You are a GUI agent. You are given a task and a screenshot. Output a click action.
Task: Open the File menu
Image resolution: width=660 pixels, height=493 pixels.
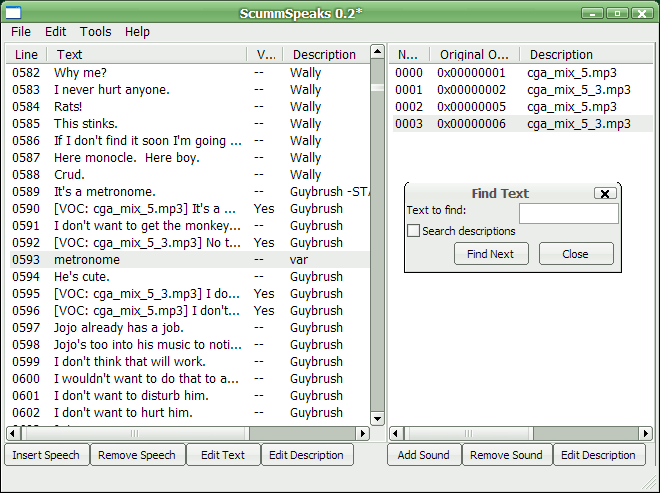(21, 32)
